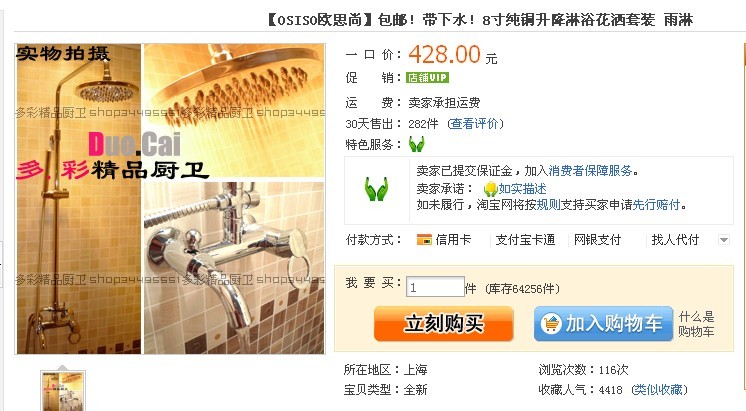Click the large green hands guarantee icon
746x411 pixels.
[x=376, y=189]
